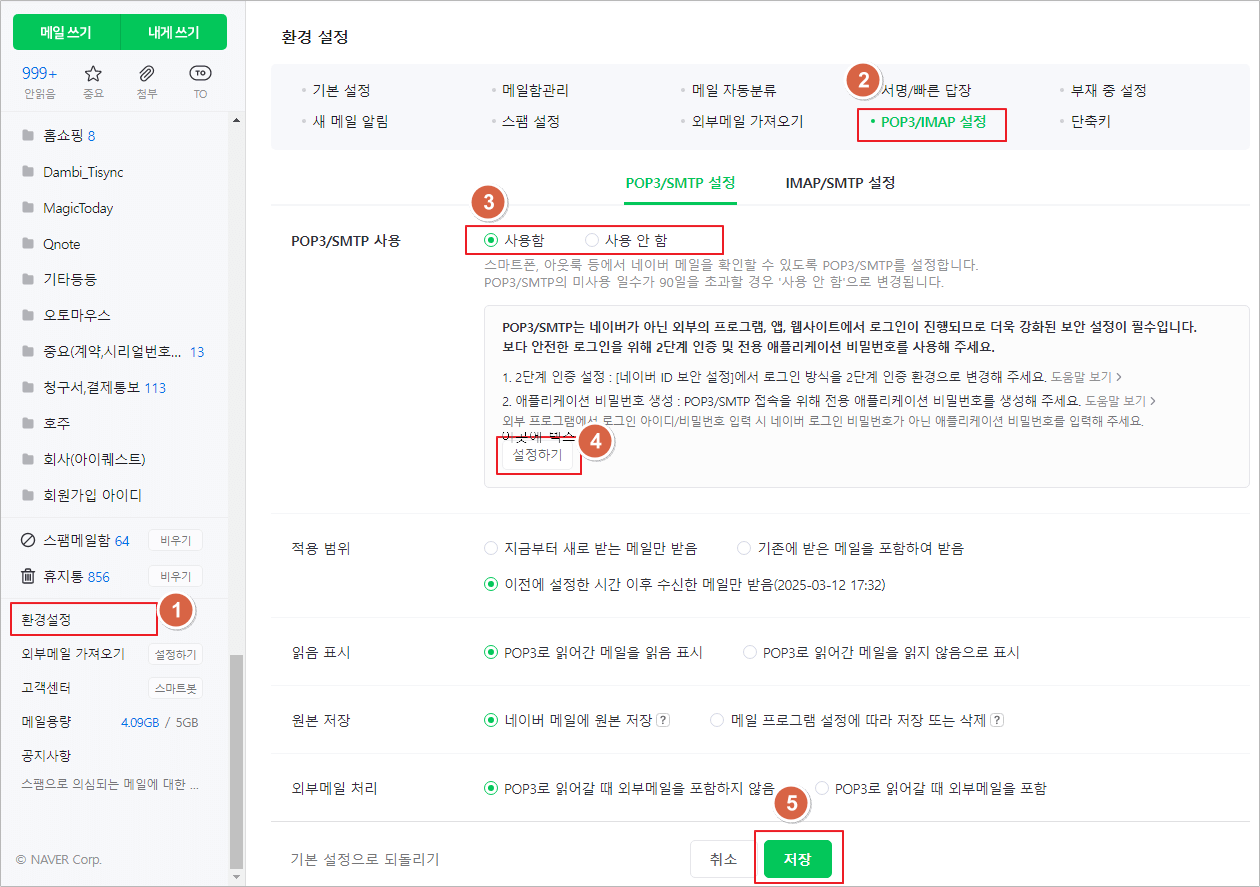
Task: Open the 스팸메일함 spam folder
Action: pyautogui.click(x=76, y=541)
